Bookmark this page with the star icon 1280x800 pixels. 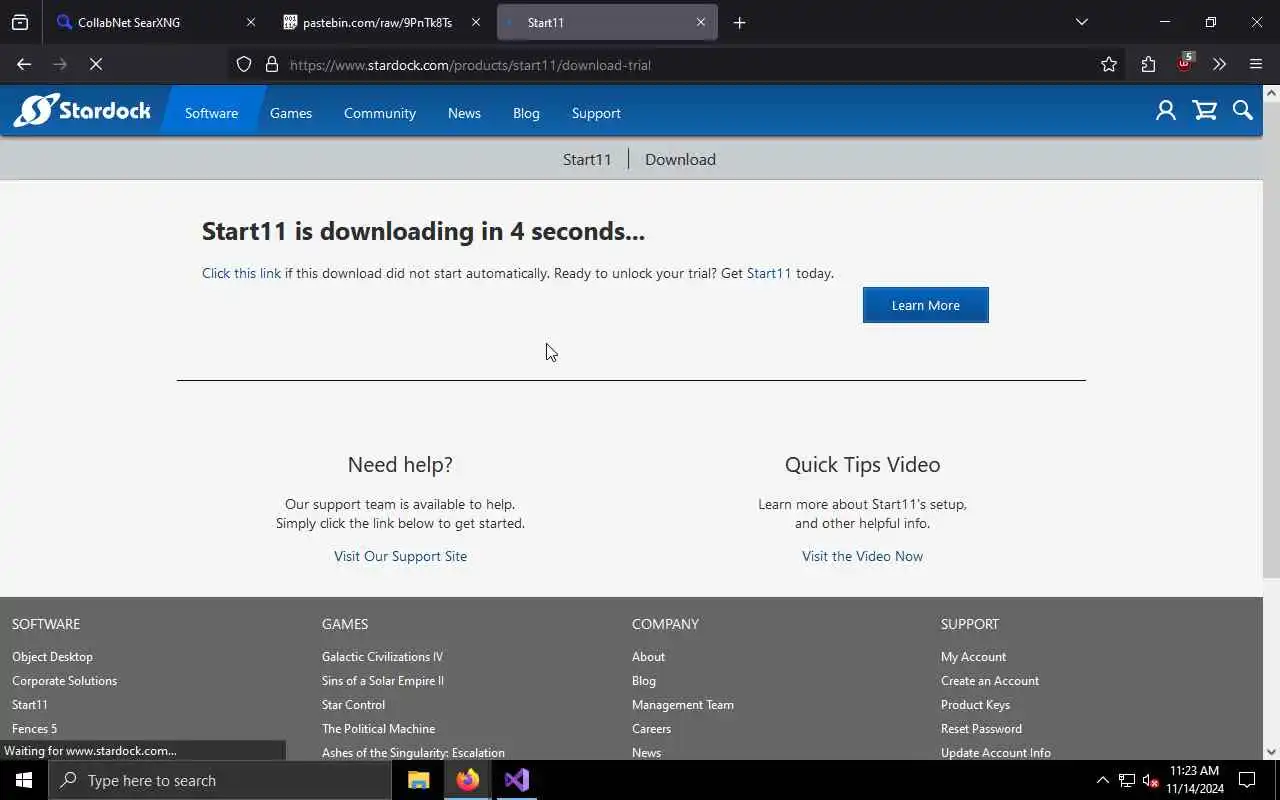tap(1109, 65)
